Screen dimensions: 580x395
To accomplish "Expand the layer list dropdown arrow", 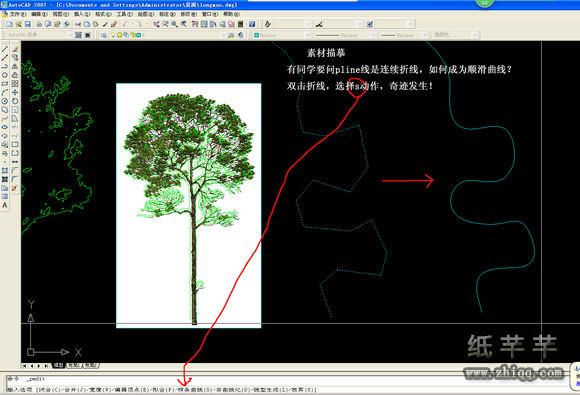I will [223, 35].
